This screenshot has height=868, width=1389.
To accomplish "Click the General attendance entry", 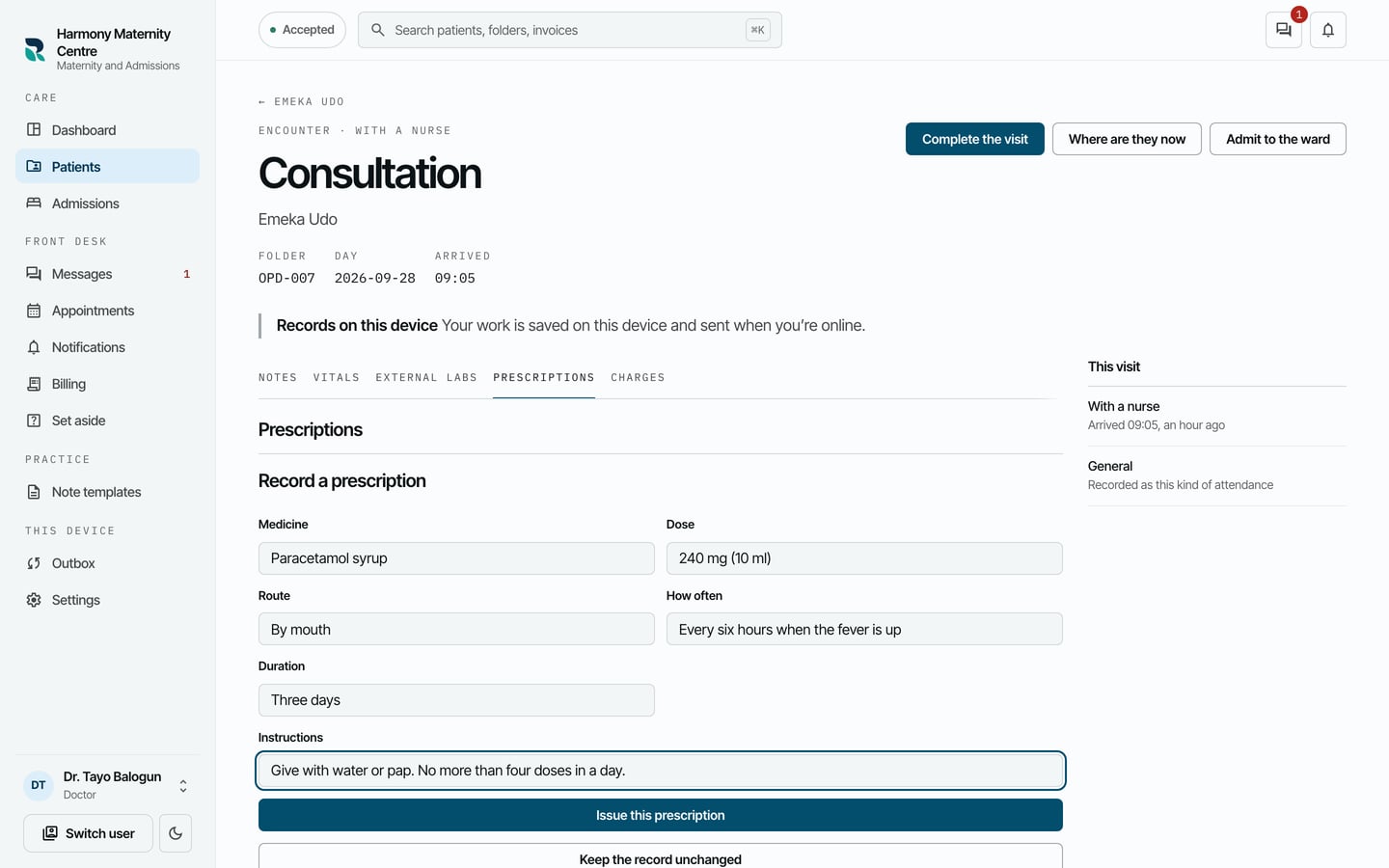I will (1217, 475).
